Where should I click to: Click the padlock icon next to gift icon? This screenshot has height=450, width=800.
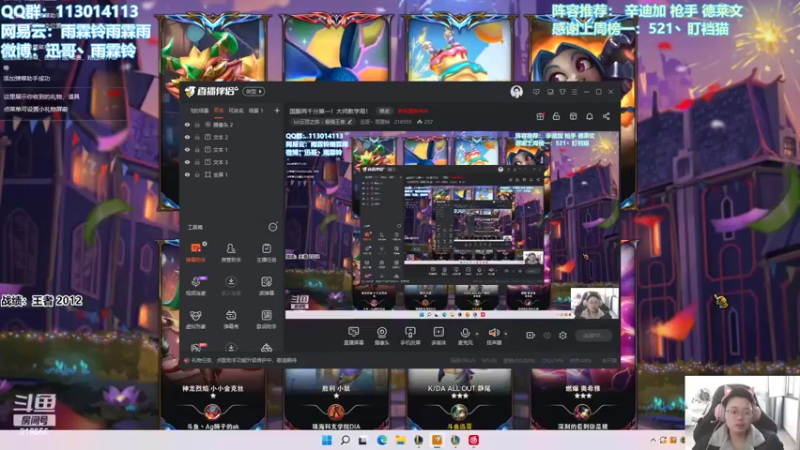click(x=556, y=116)
